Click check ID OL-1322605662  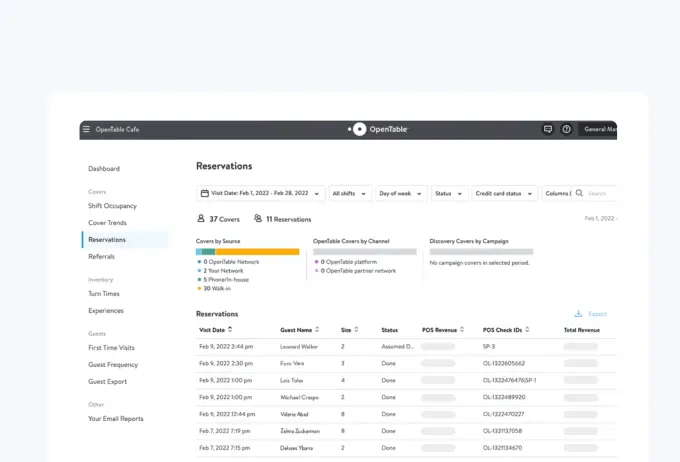504,364
